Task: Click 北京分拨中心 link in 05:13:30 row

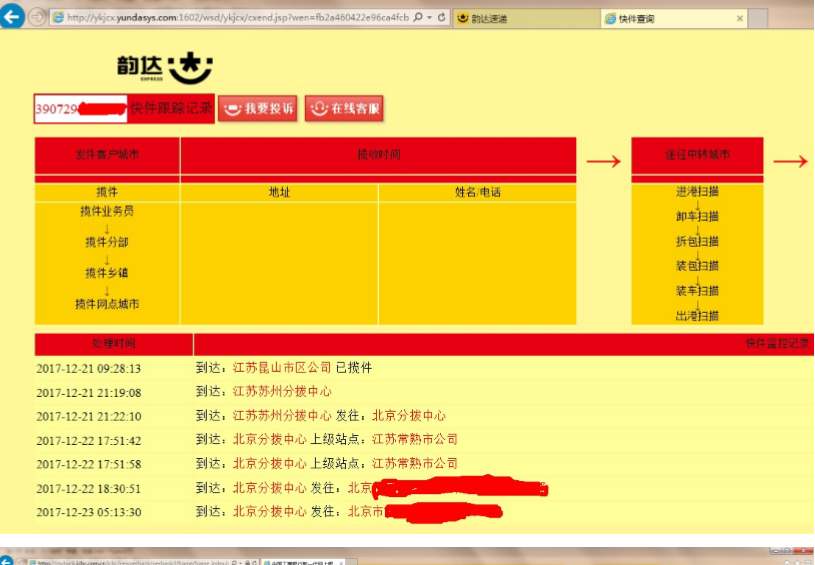Action: 269,512
